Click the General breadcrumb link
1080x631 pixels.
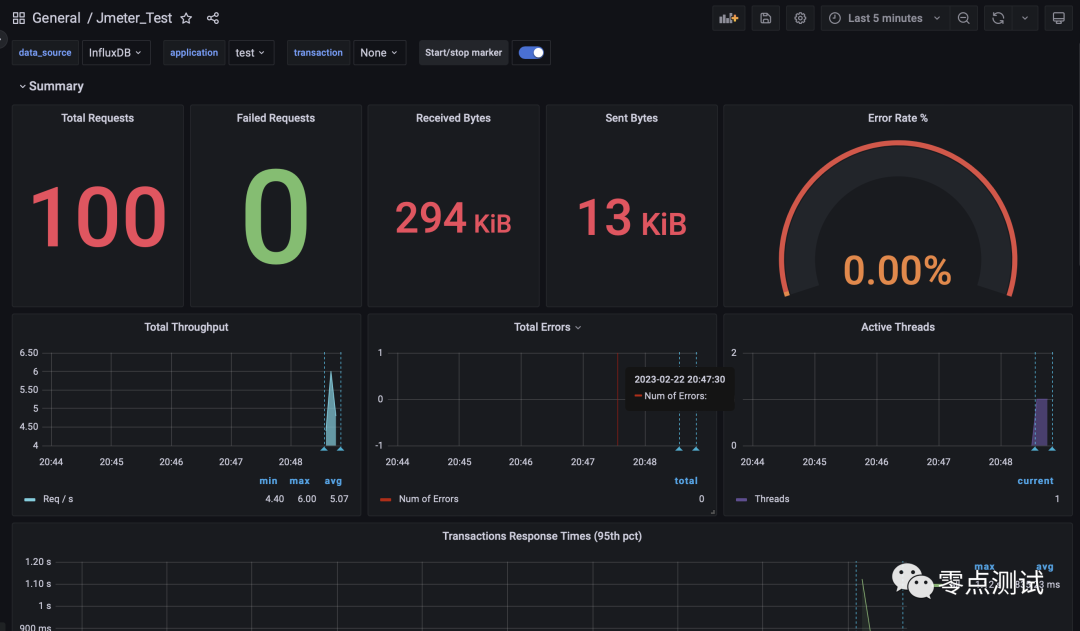56,18
